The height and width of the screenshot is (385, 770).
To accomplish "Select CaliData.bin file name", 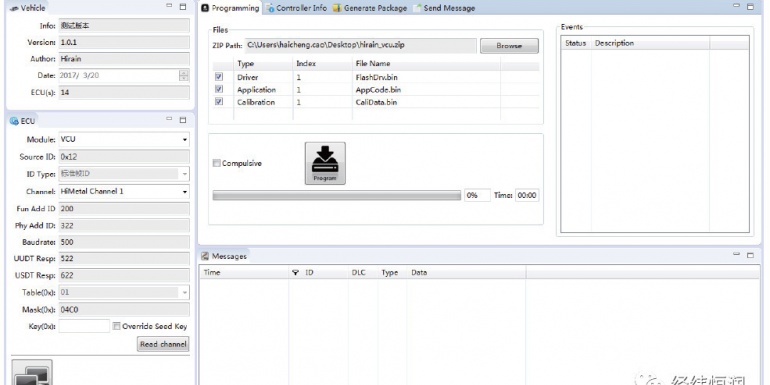I will [376, 102].
